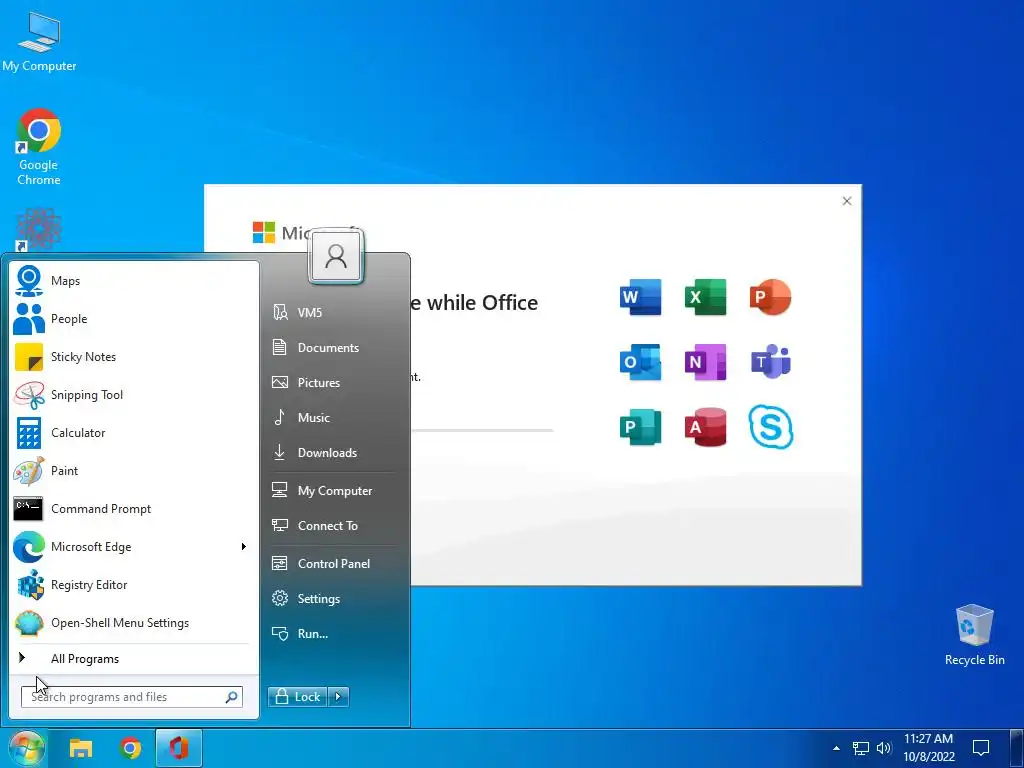Open network status tray icon
The height and width of the screenshot is (768, 1024).
click(861, 748)
